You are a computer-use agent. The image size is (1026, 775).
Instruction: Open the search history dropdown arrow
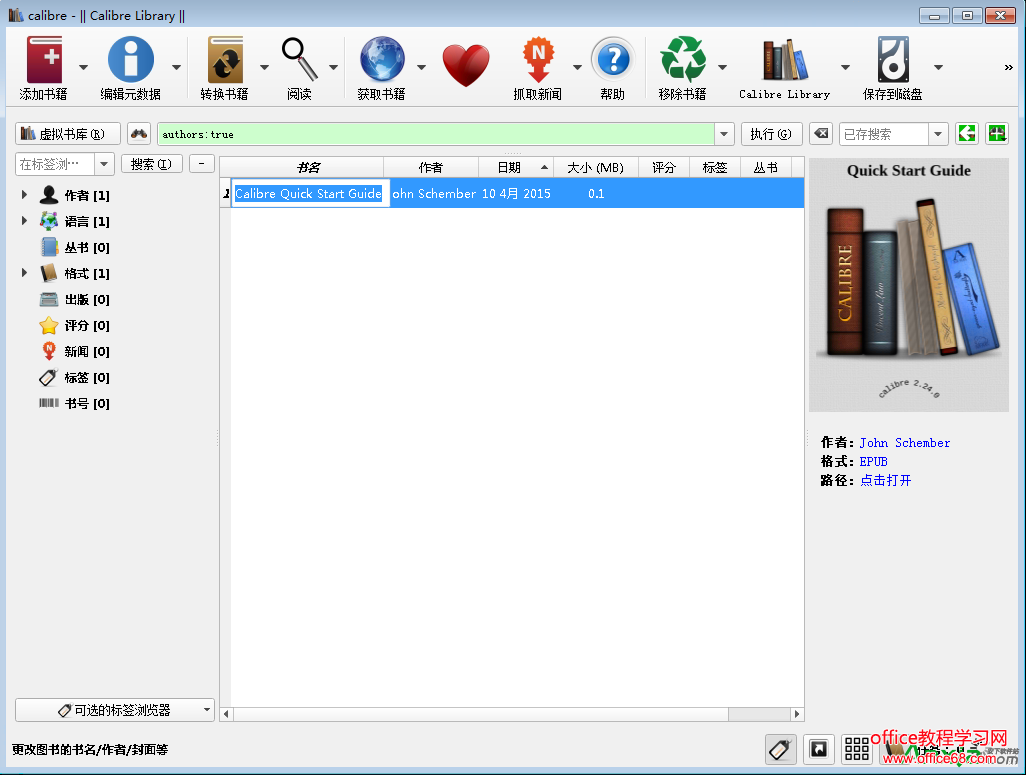pyautogui.click(x=724, y=134)
